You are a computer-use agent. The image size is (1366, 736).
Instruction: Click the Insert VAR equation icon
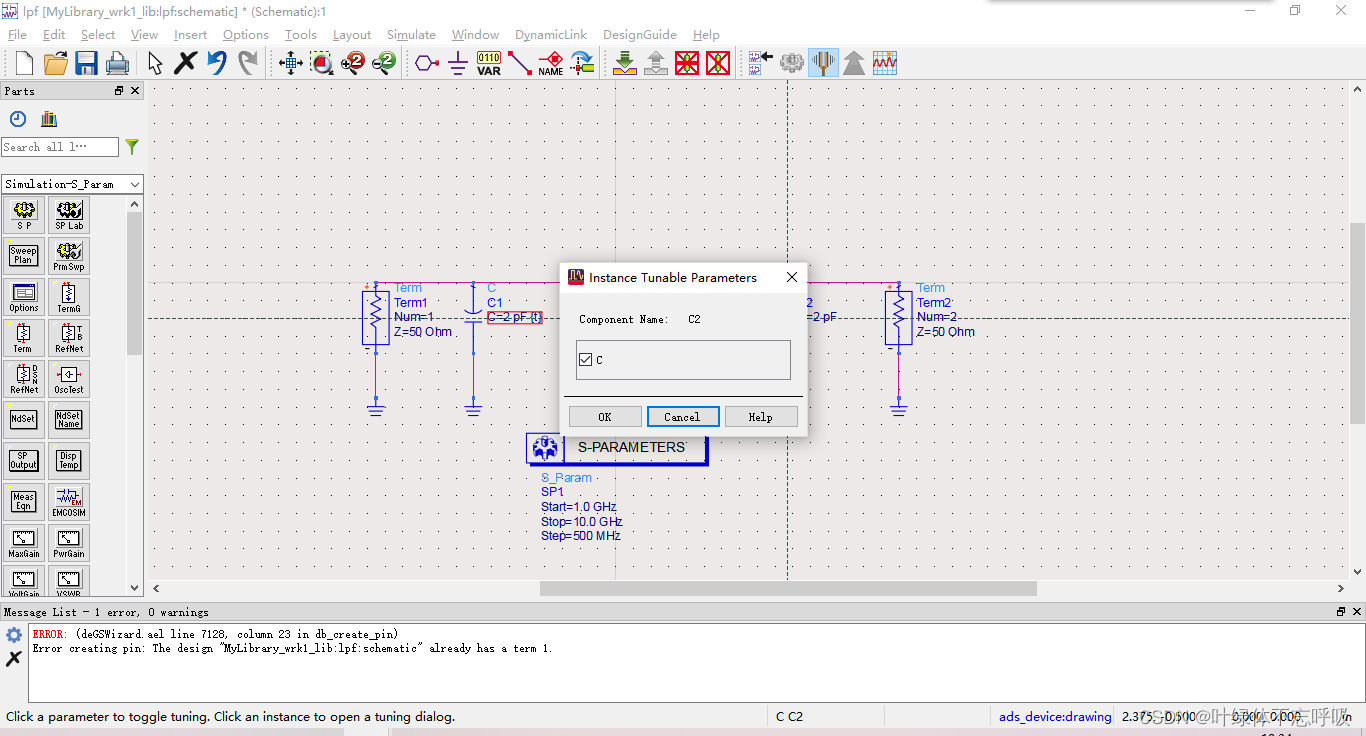click(489, 63)
